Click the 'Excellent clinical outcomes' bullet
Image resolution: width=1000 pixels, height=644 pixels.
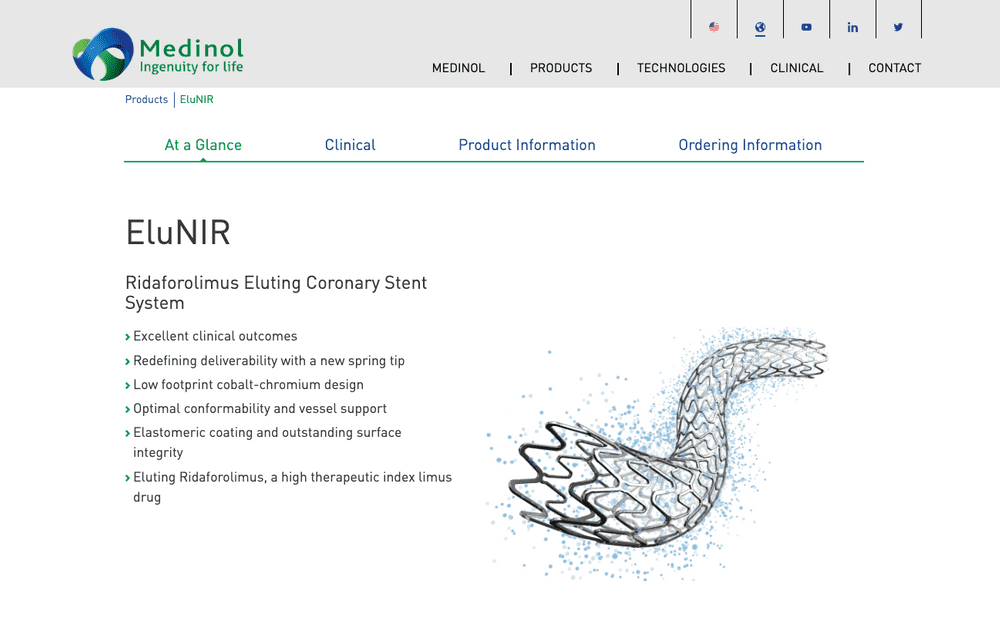click(215, 337)
